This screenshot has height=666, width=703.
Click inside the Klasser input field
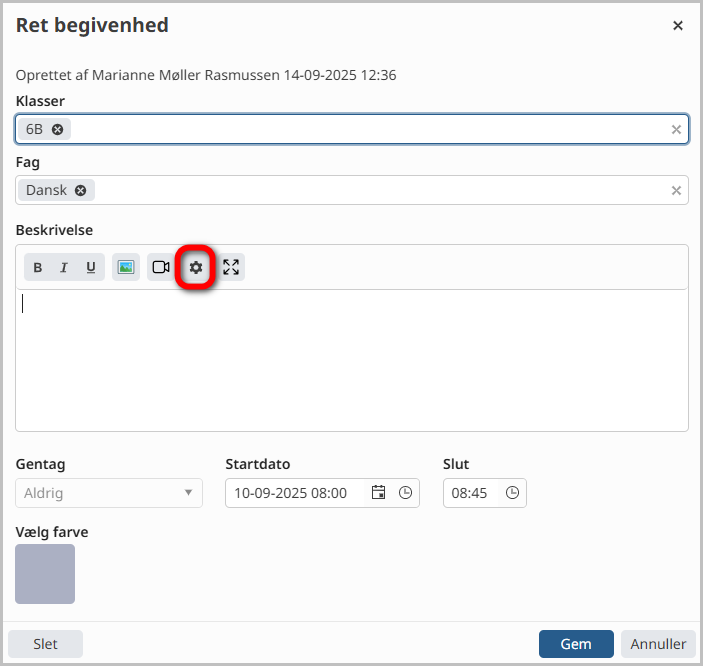click(x=352, y=129)
